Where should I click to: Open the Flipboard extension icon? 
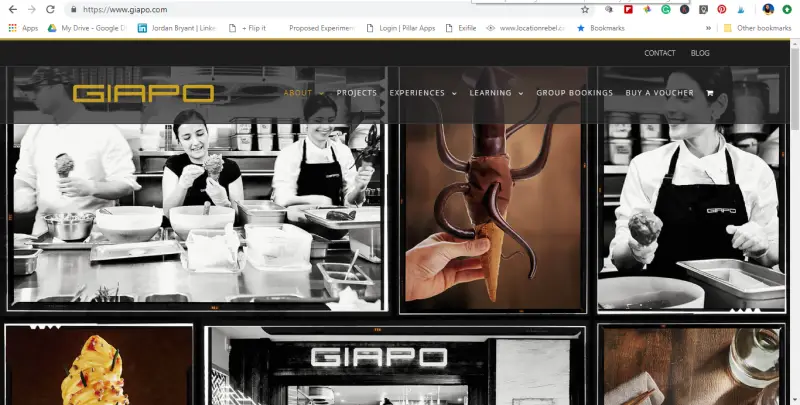click(628, 9)
